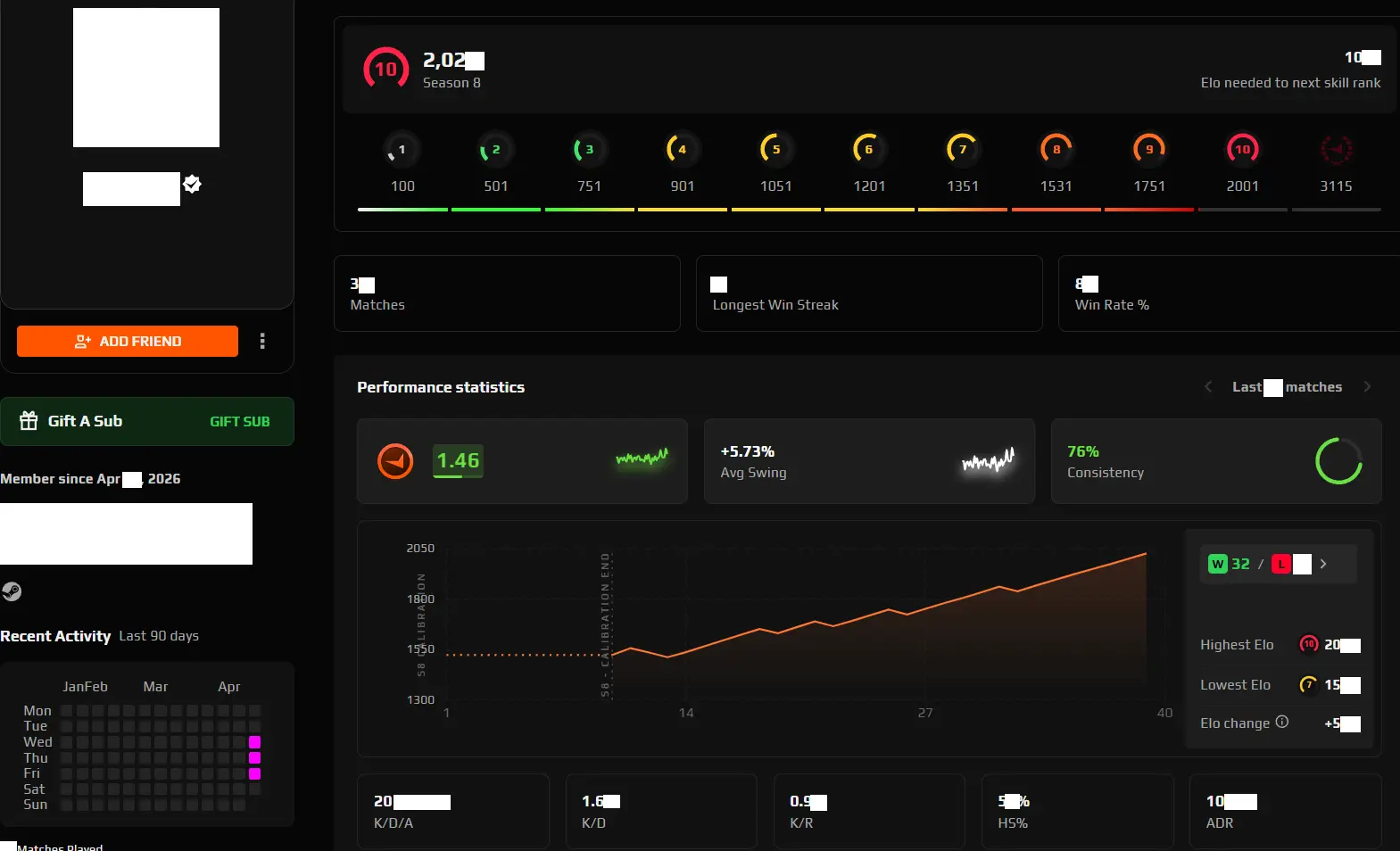The height and width of the screenshot is (851, 1400).
Task: Click the Performance statistics heading
Action: click(441, 387)
